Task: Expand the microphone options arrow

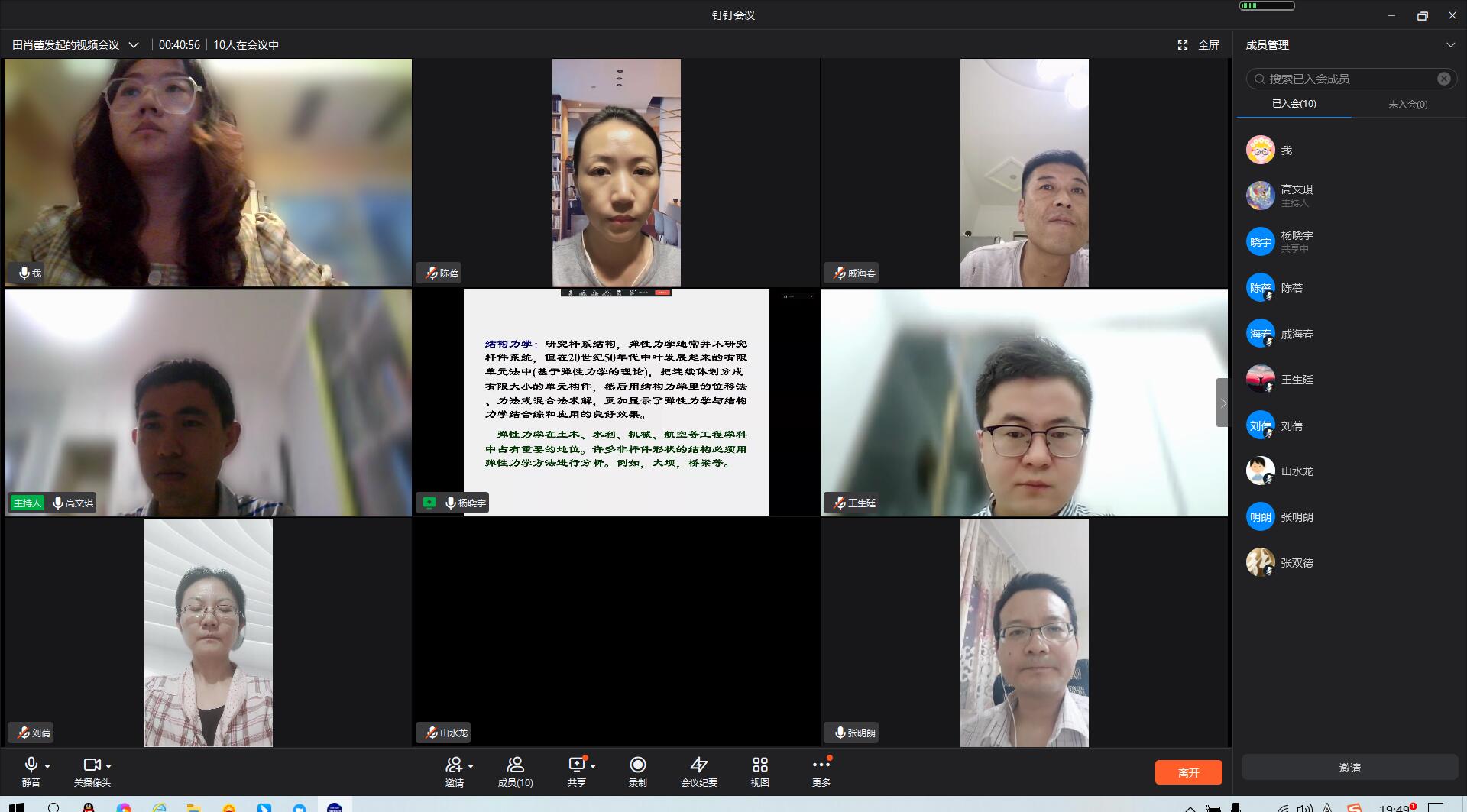Action: click(x=47, y=765)
